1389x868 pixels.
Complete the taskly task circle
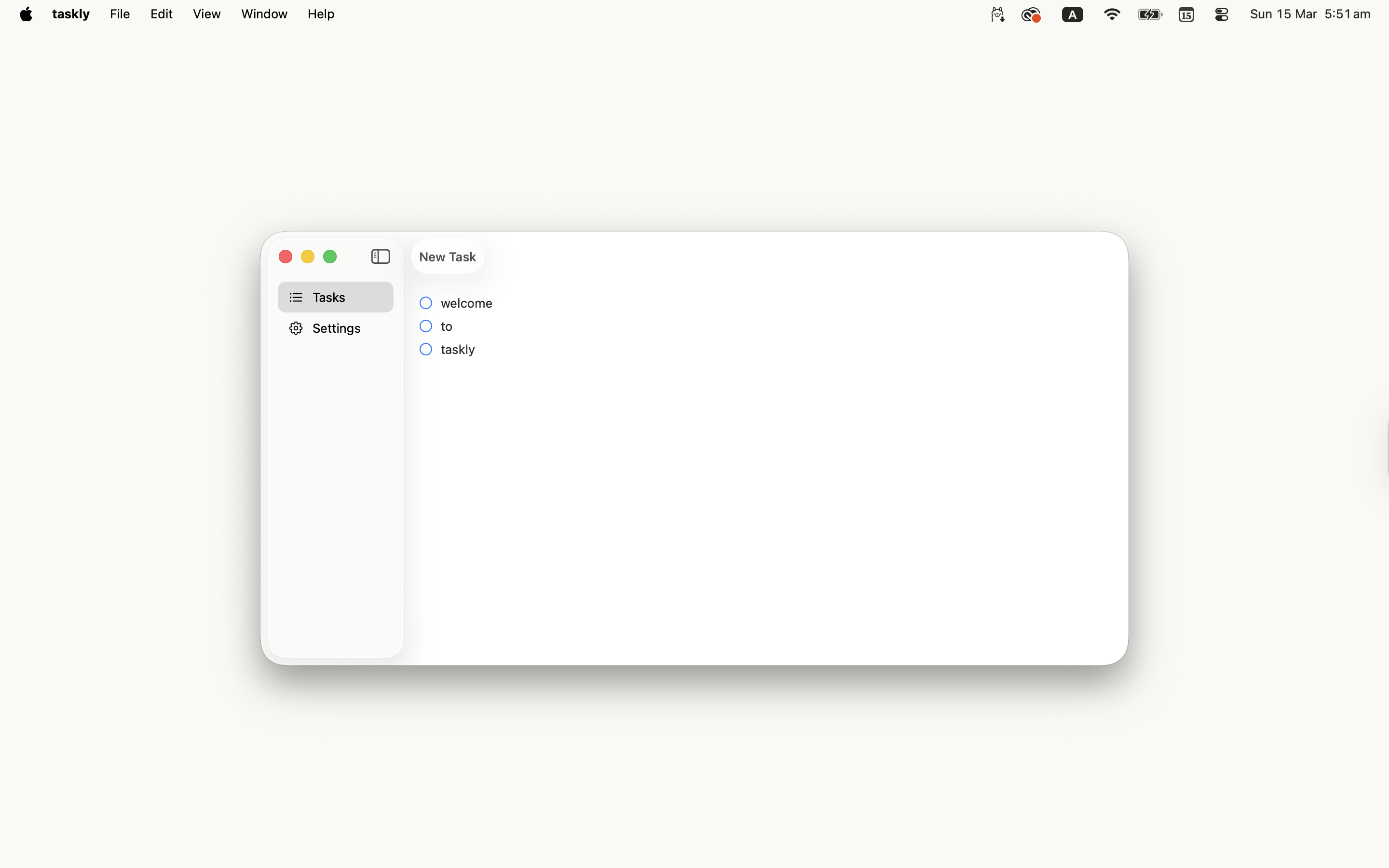(425, 349)
